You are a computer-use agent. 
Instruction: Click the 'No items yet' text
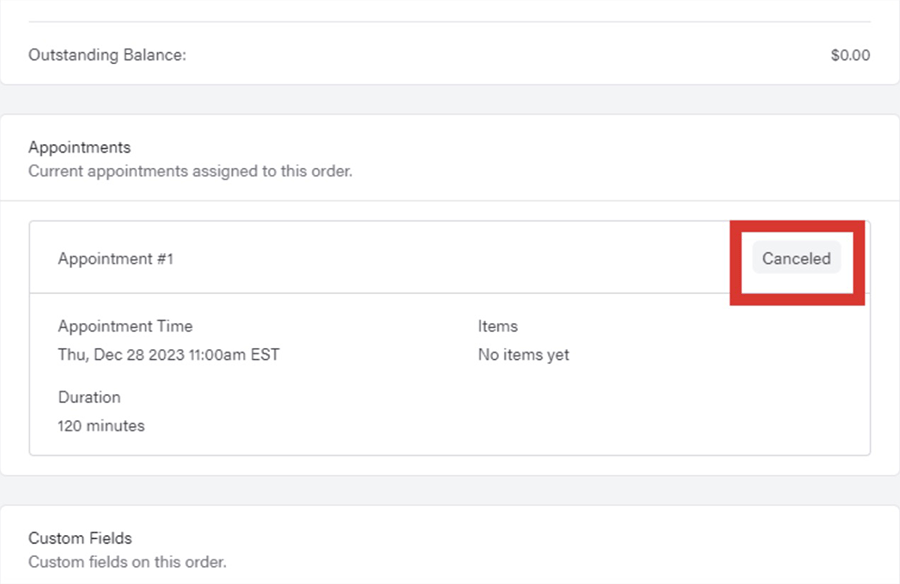click(523, 355)
